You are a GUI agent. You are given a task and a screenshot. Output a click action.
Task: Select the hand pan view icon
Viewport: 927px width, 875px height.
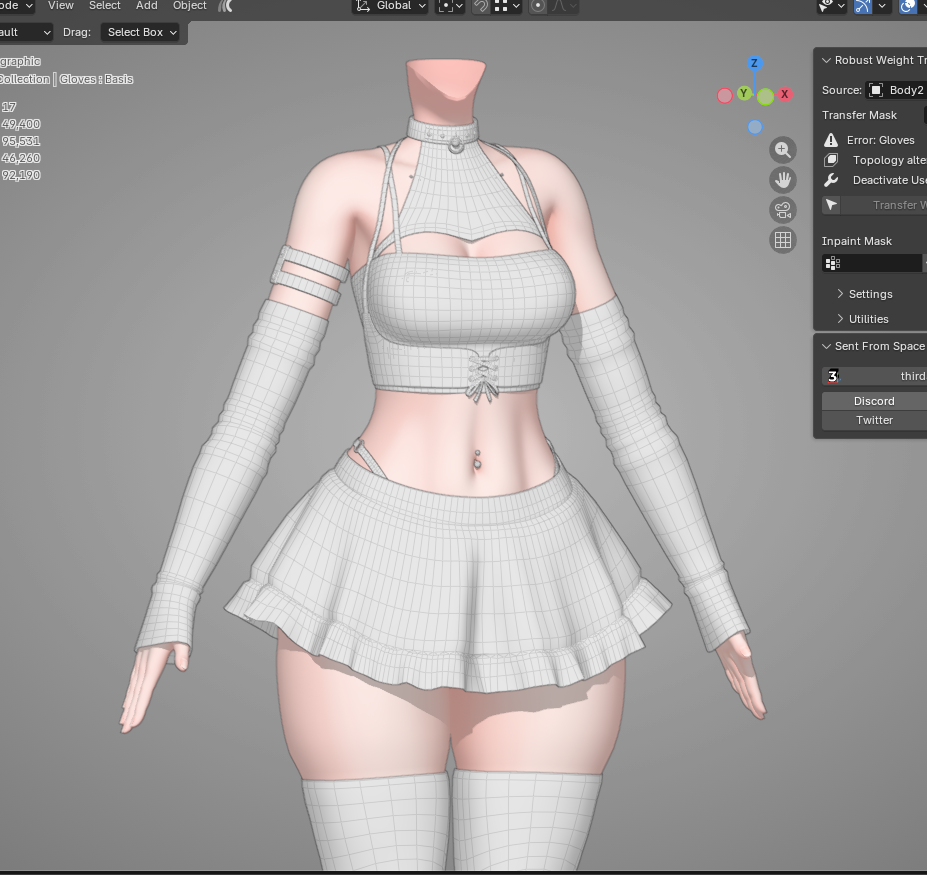(x=783, y=180)
